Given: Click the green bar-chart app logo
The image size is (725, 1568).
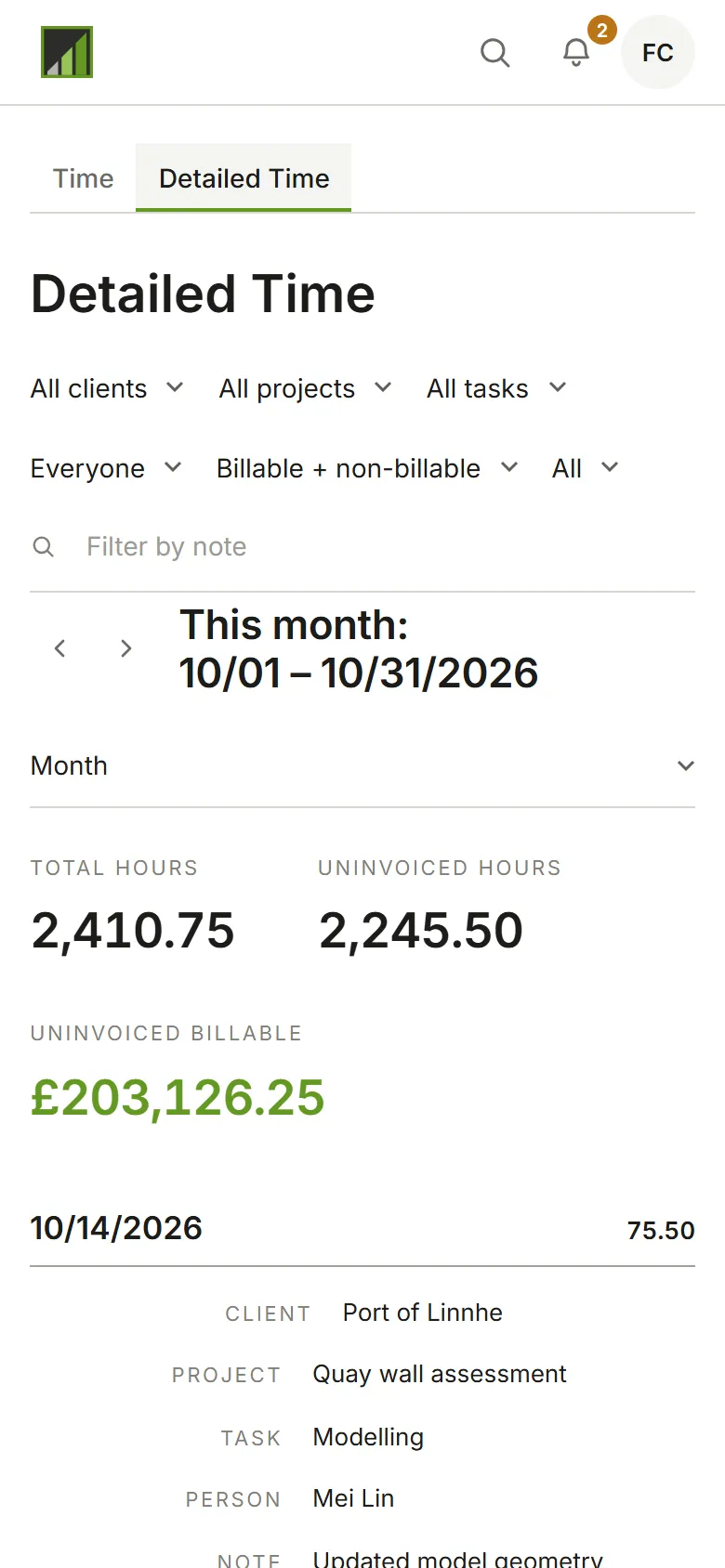Looking at the screenshot, I should point(67,52).
